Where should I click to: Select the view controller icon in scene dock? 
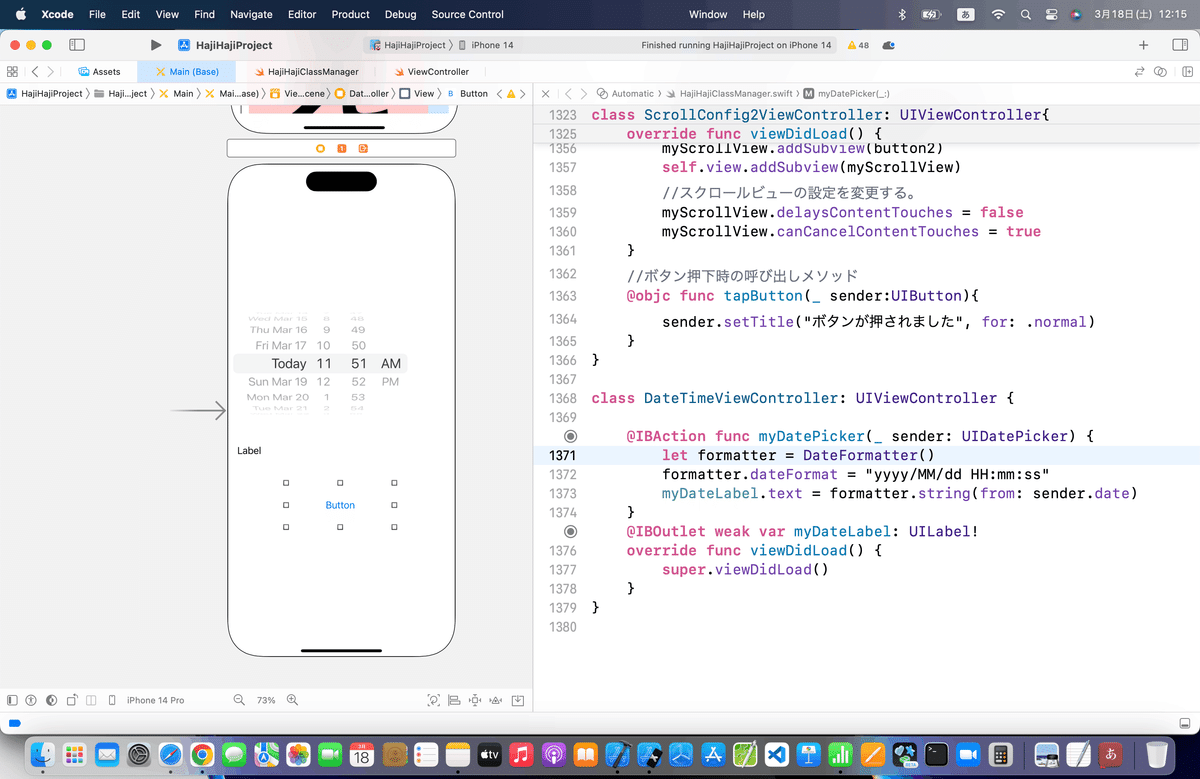pyautogui.click(x=320, y=148)
